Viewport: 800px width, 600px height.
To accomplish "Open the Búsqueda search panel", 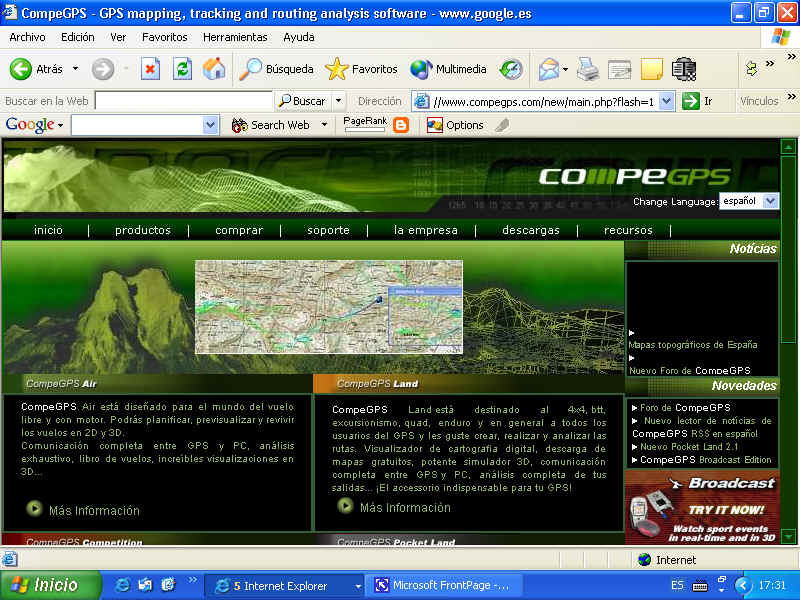I will click(x=277, y=69).
